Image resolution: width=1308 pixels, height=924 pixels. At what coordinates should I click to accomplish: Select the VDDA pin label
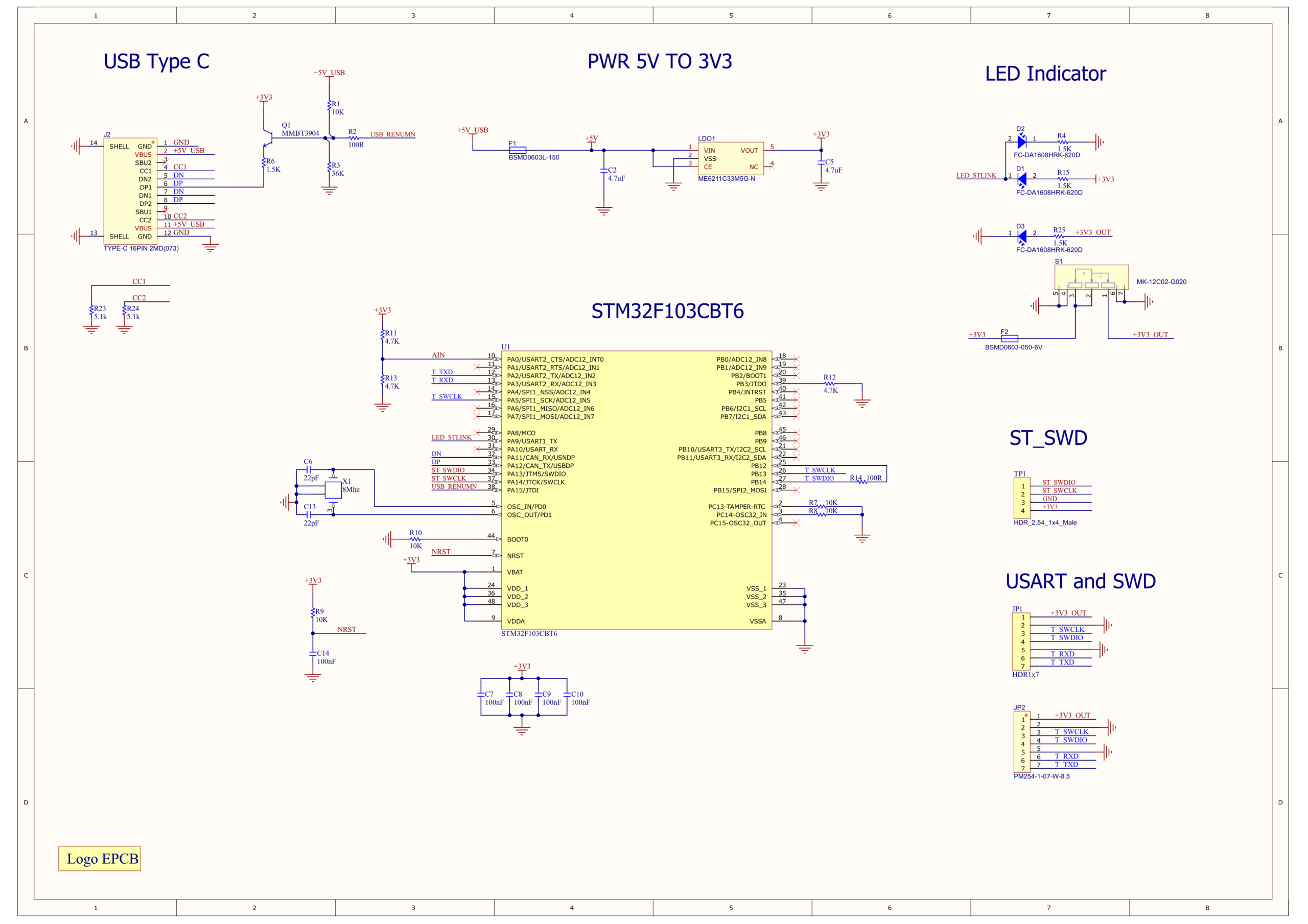pos(516,622)
